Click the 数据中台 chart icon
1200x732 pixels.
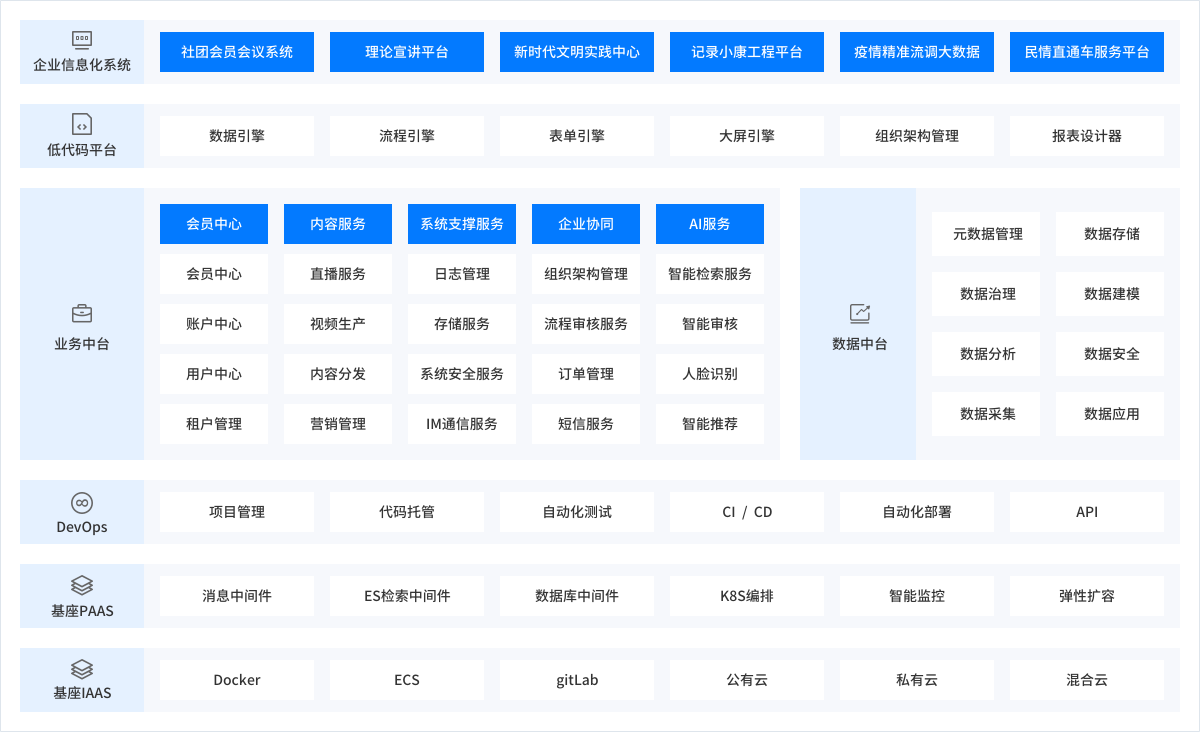[859, 314]
